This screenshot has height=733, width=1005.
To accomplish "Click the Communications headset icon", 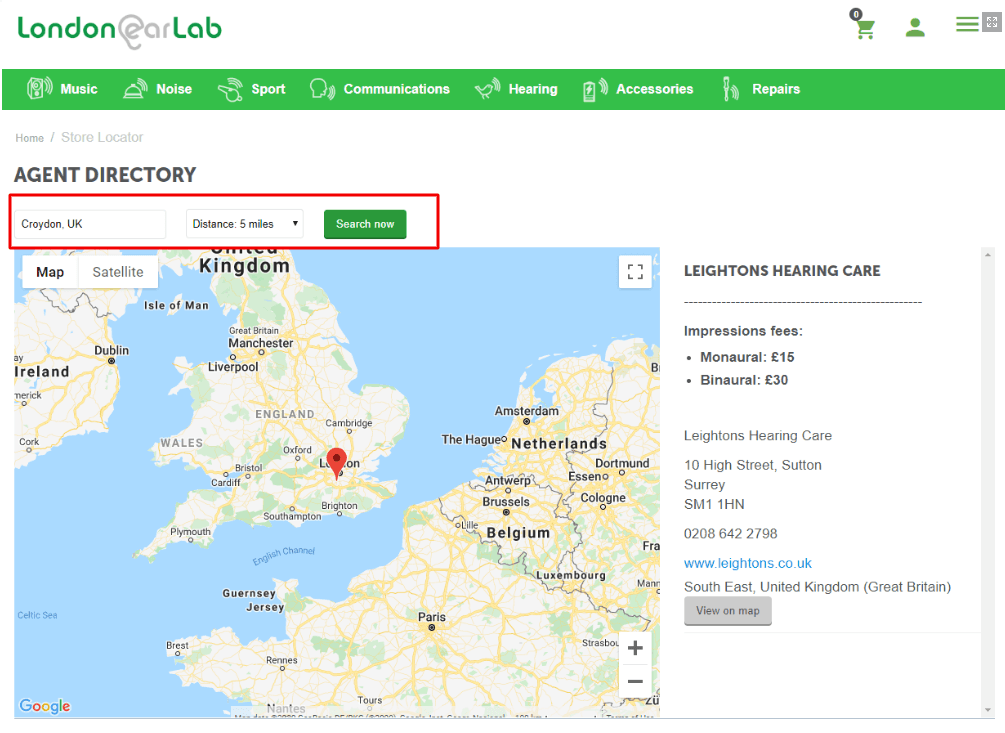I will coord(322,89).
